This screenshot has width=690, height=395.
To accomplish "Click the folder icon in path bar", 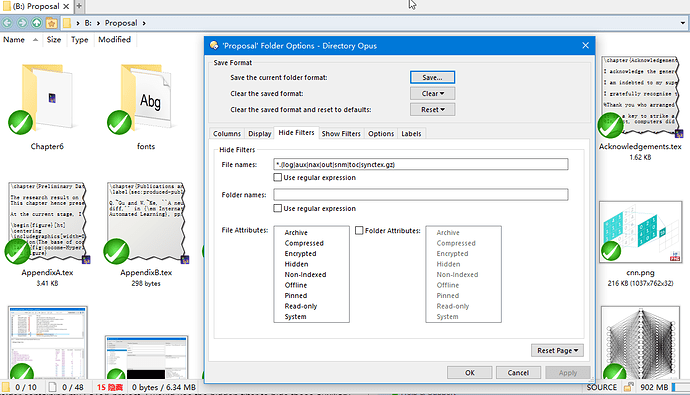I will (x=67, y=23).
